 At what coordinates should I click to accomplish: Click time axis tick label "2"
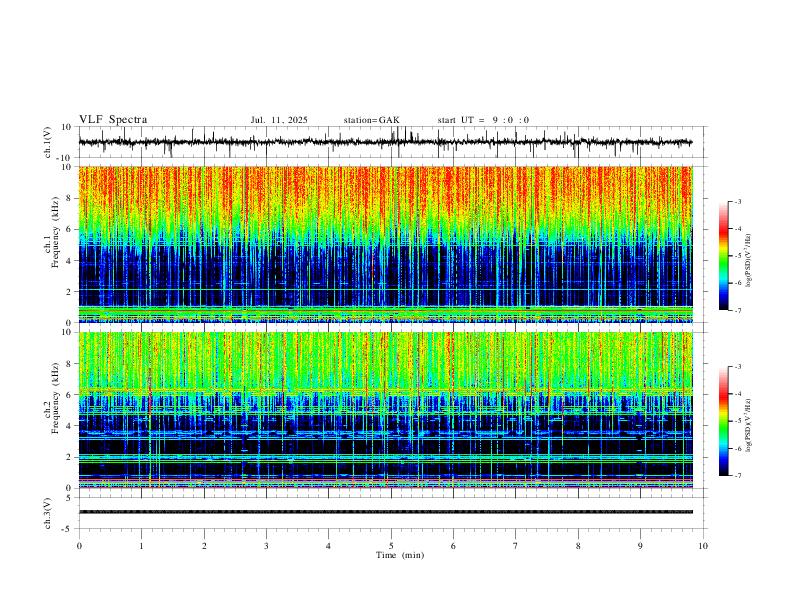pyautogui.click(x=204, y=546)
